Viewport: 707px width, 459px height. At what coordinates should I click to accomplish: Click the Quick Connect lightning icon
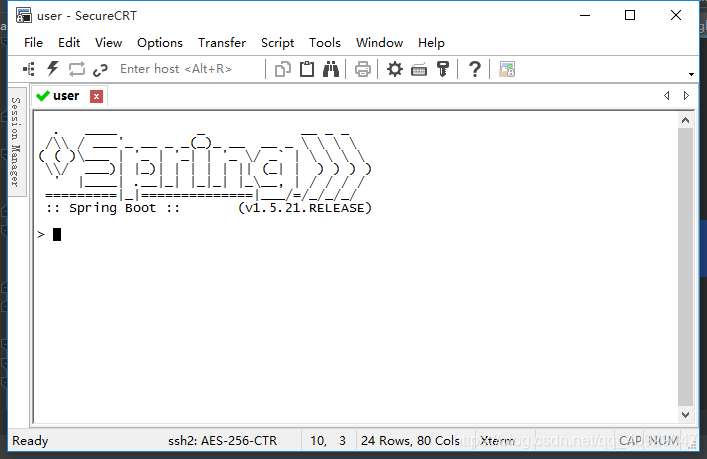click(x=53, y=69)
